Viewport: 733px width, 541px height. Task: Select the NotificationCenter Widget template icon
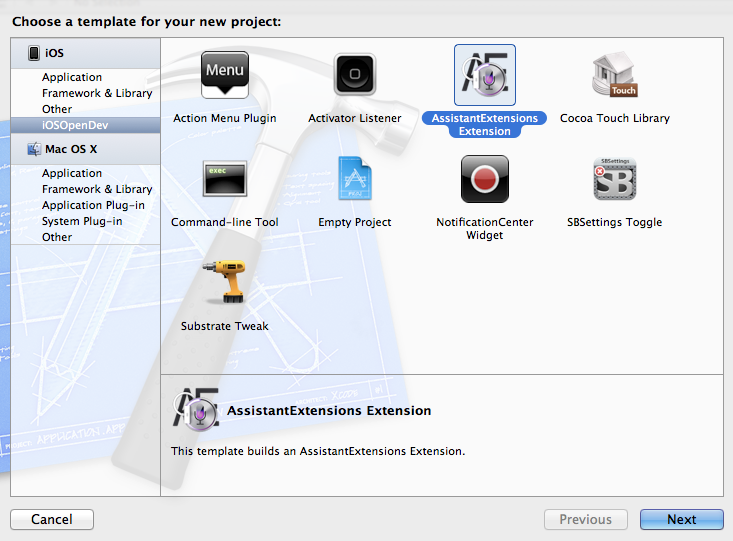(x=484, y=179)
